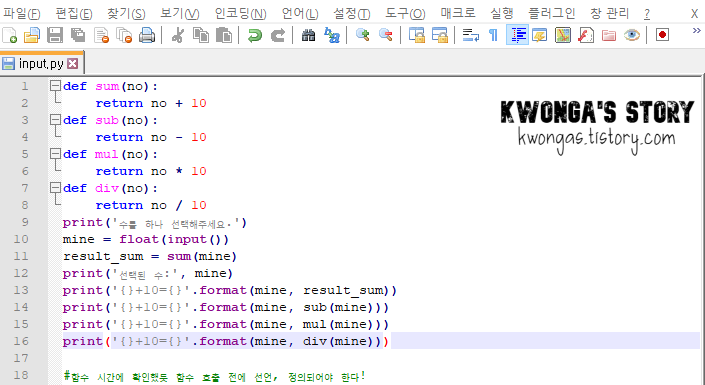Cut selection with scissors icon
The width and height of the screenshot is (705, 385).
[x=178, y=35]
